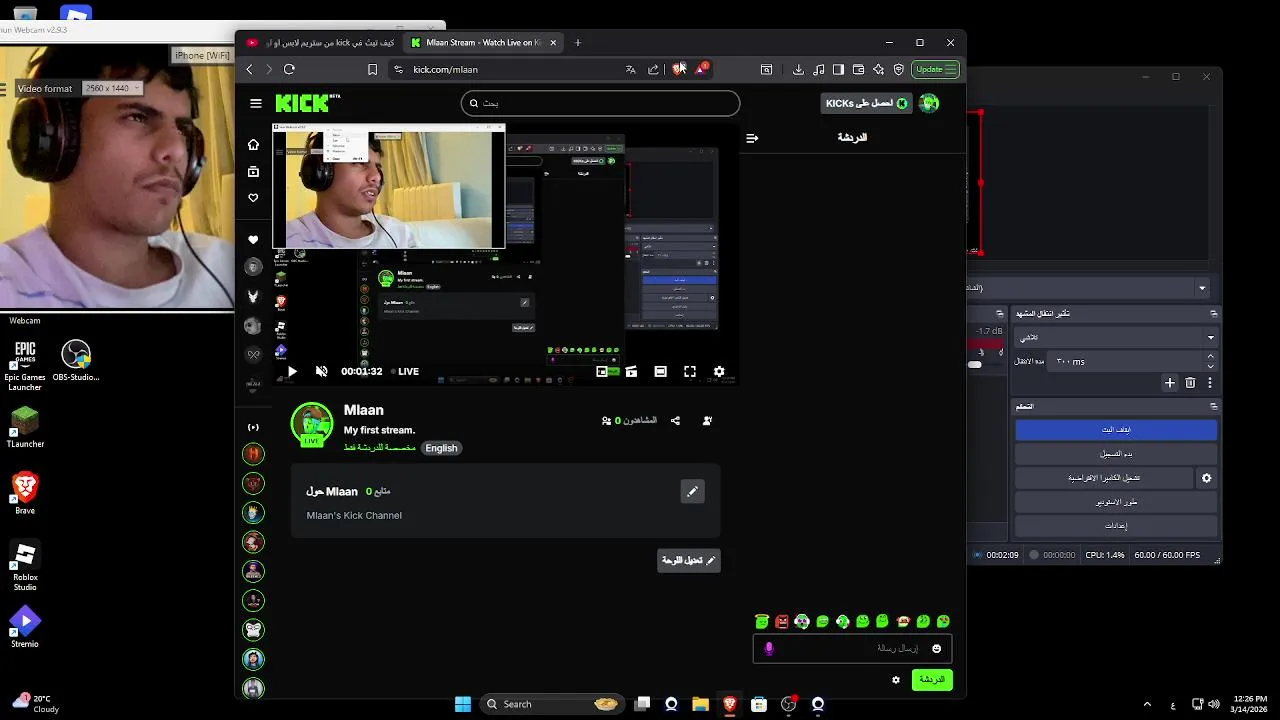Open player settings gear
The image size is (1280, 720).
719,371
